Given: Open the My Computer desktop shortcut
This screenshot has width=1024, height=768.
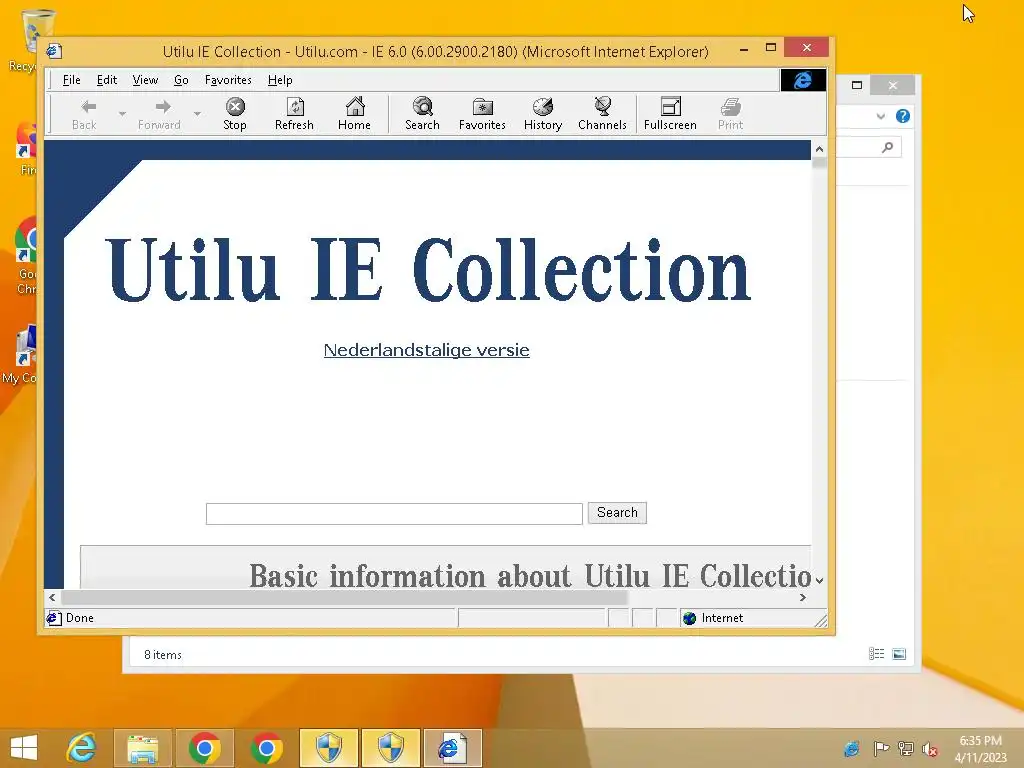Looking at the screenshot, I should coord(21,355).
